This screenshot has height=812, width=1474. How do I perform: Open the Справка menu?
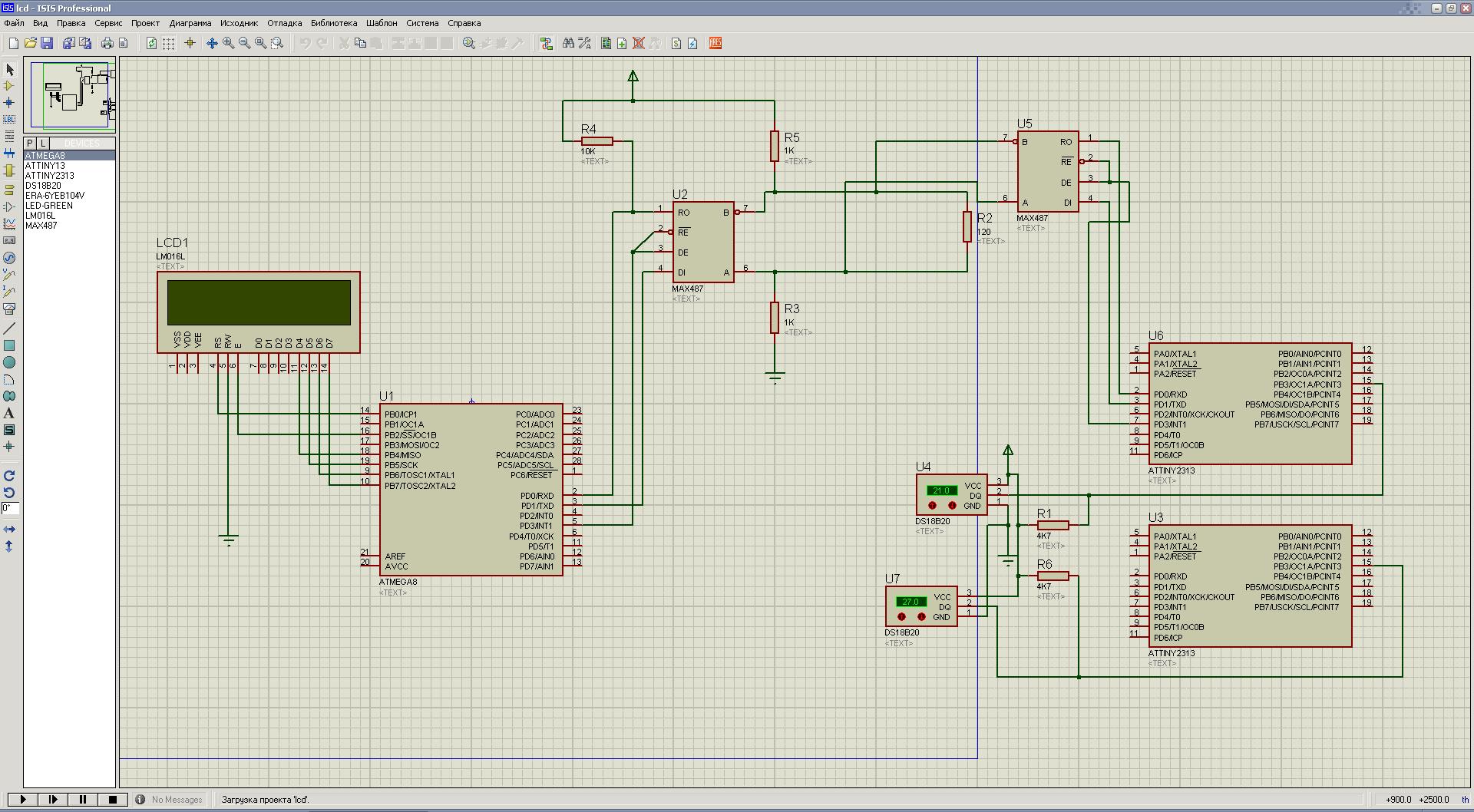[x=464, y=23]
